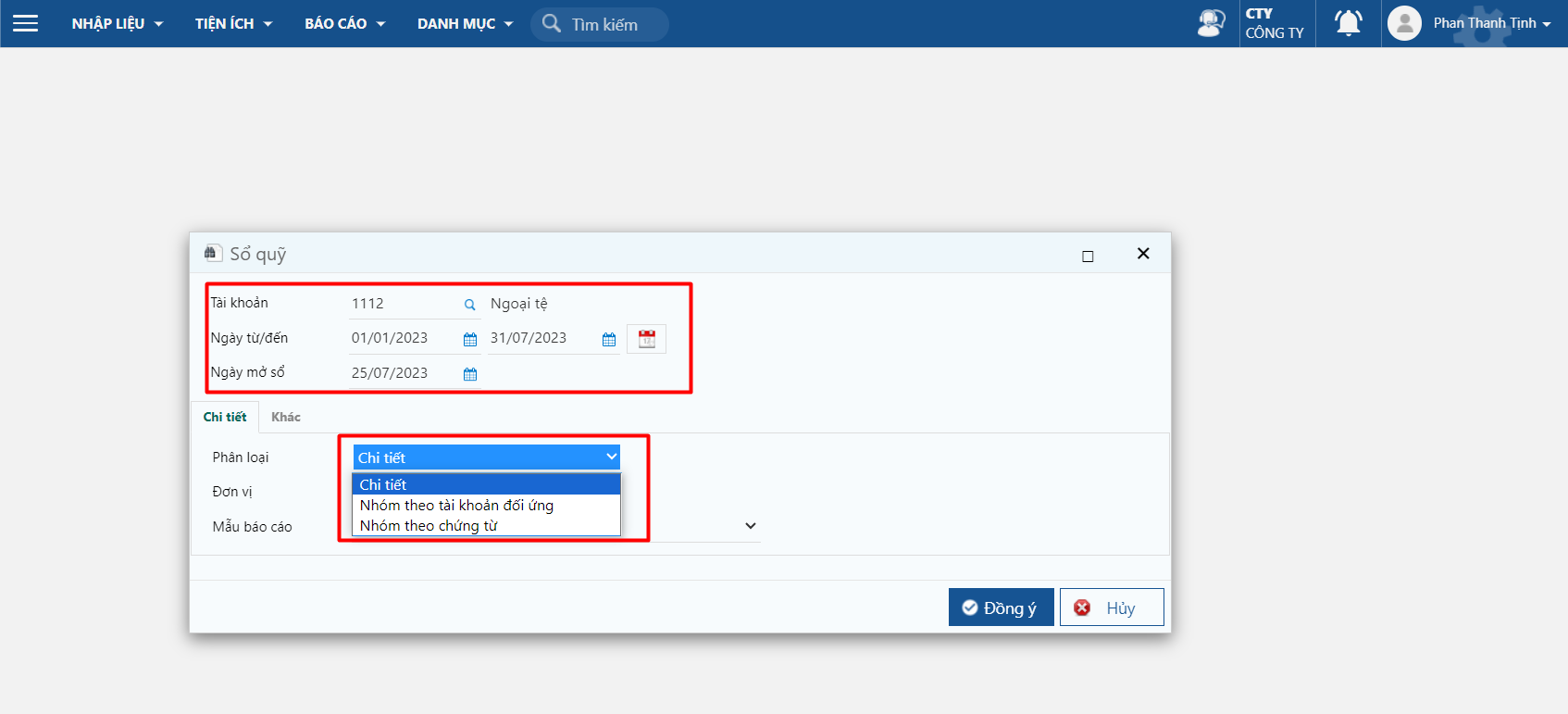Cancel with the Hủy button
The width and height of the screenshot is (1568, 714).
coord(1111,608)
